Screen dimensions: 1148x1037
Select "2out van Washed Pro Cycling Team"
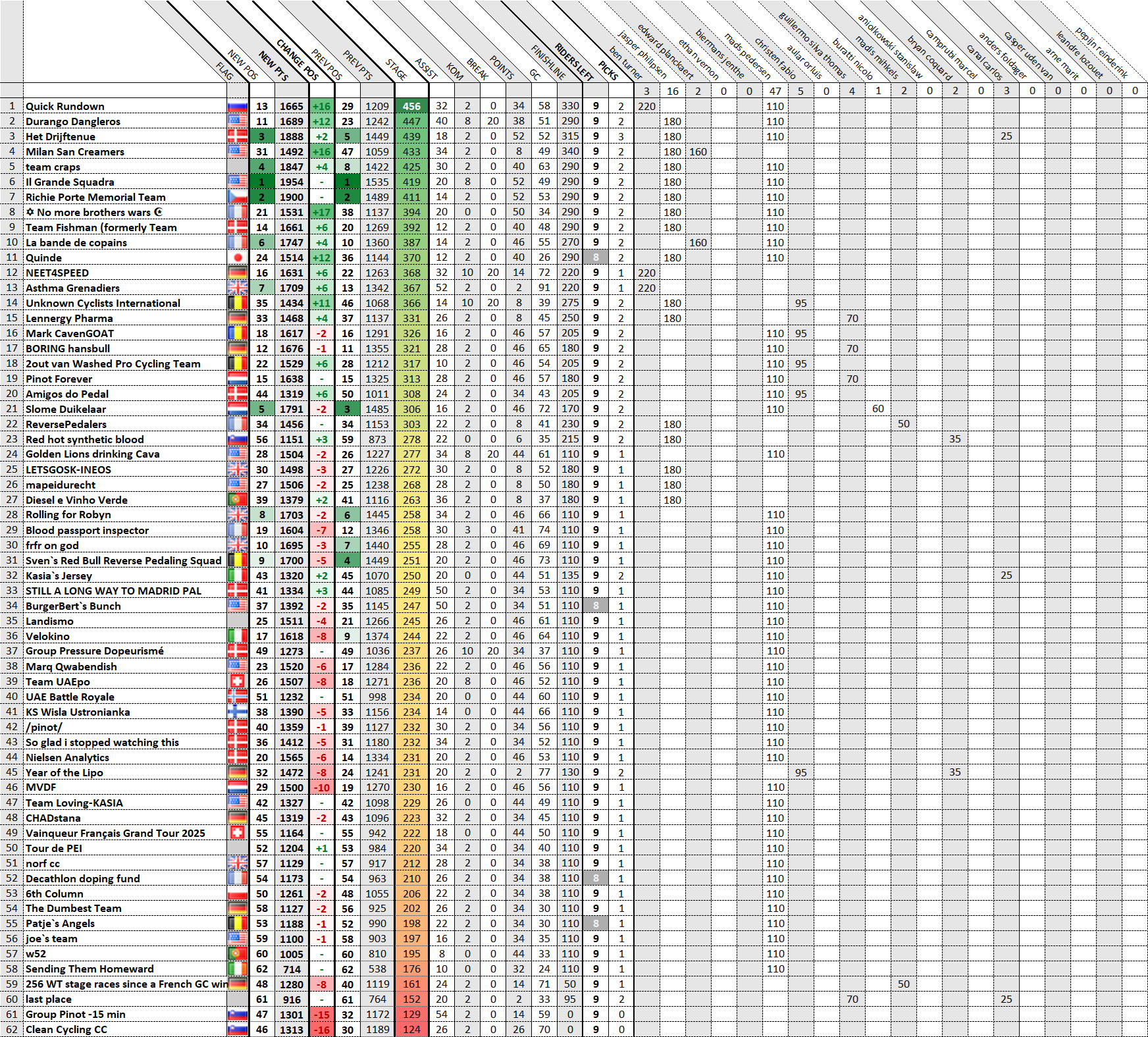[113, 363]
